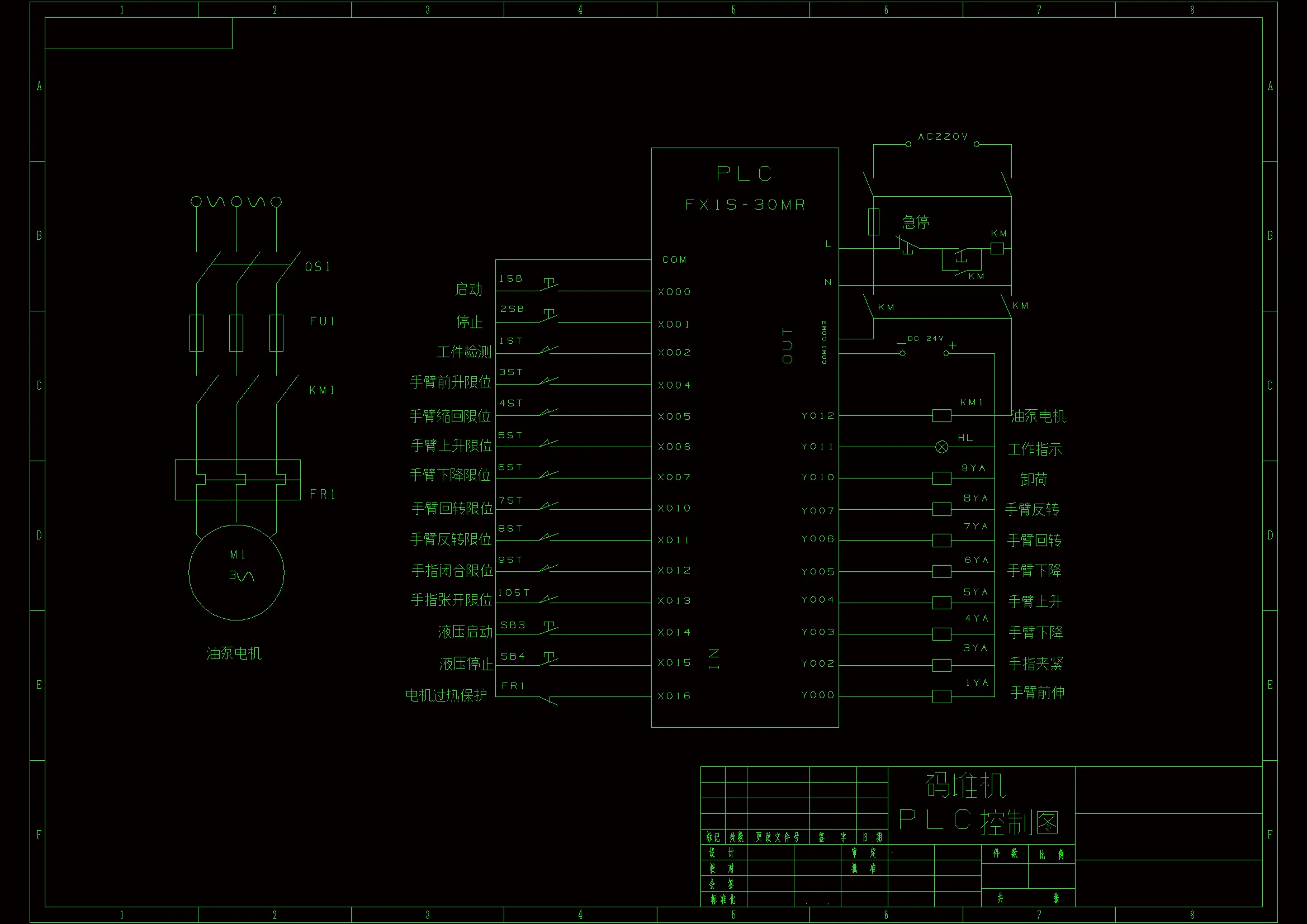Select the DC 24V supply label

[925, 339]
